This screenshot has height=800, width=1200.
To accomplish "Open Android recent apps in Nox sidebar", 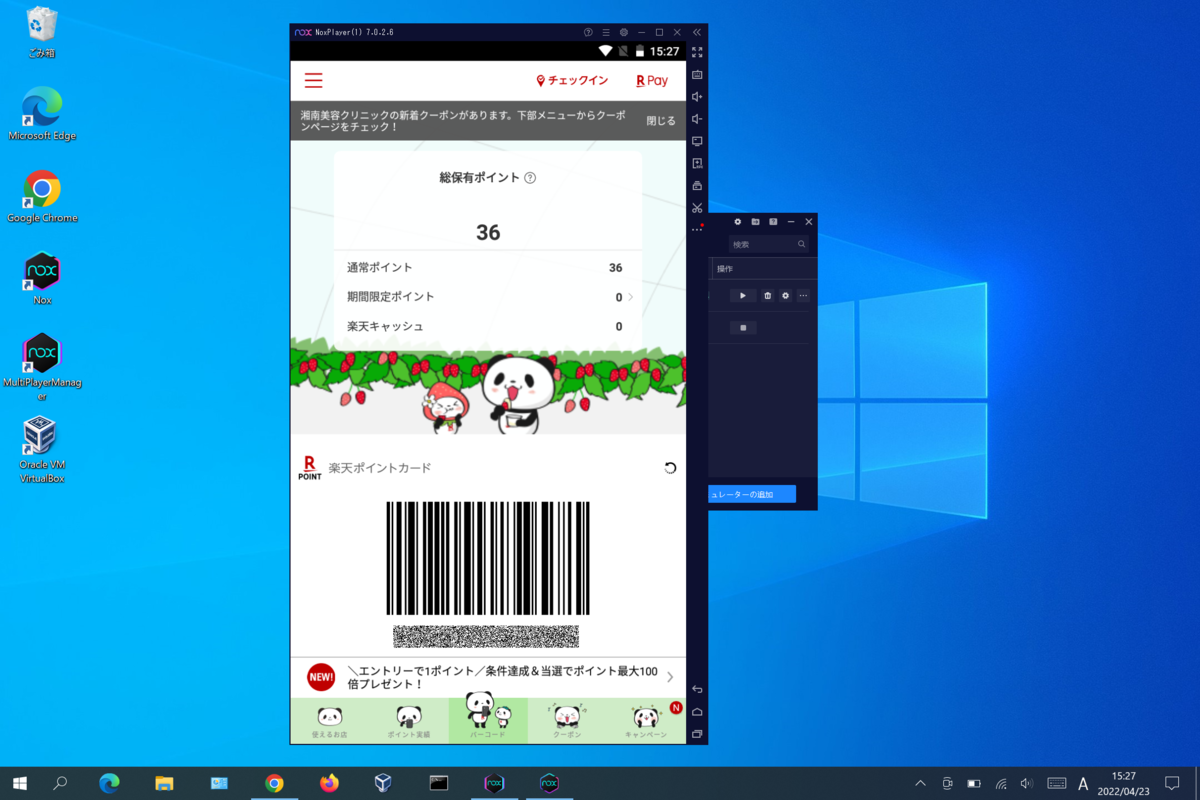I will click(697, 734).
